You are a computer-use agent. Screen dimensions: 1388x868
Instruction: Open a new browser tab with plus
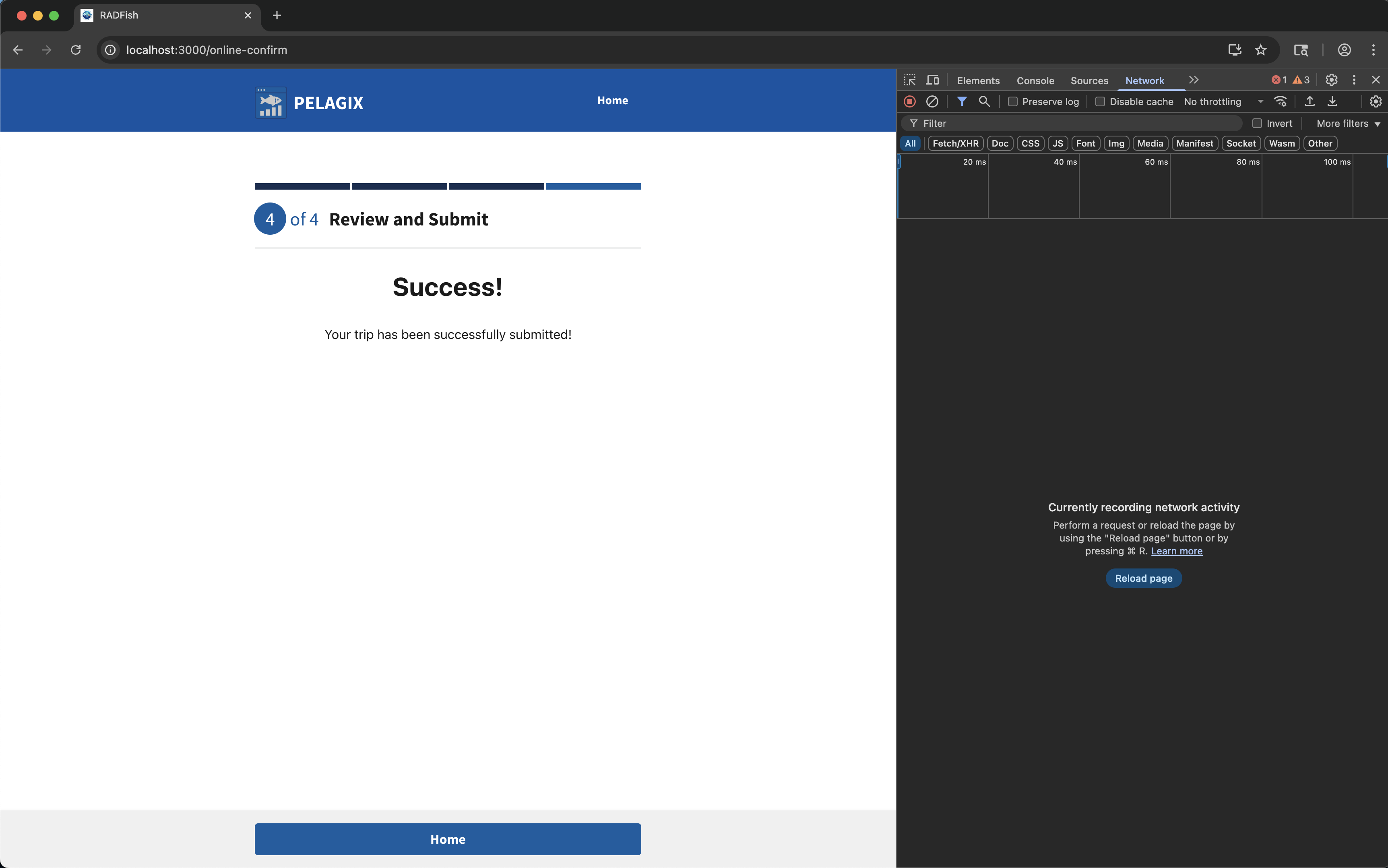coord(277,15)
